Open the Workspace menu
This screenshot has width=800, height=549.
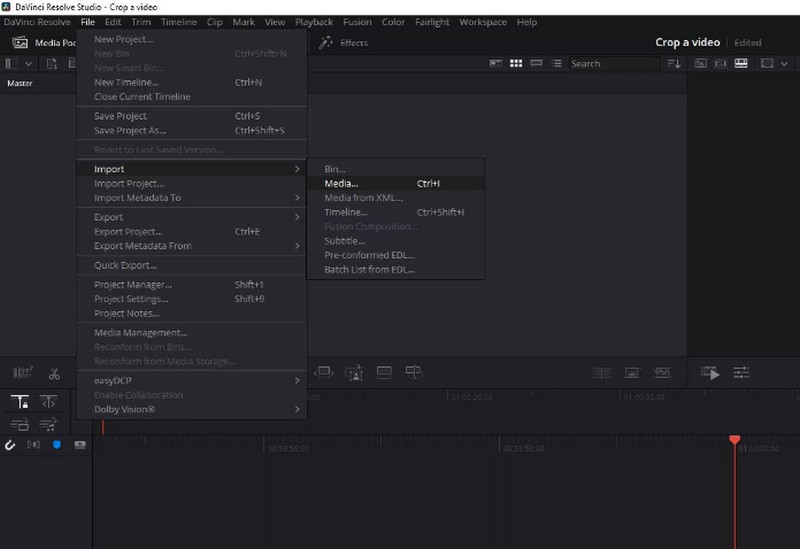pyautogui.click(x=483, y=22)
